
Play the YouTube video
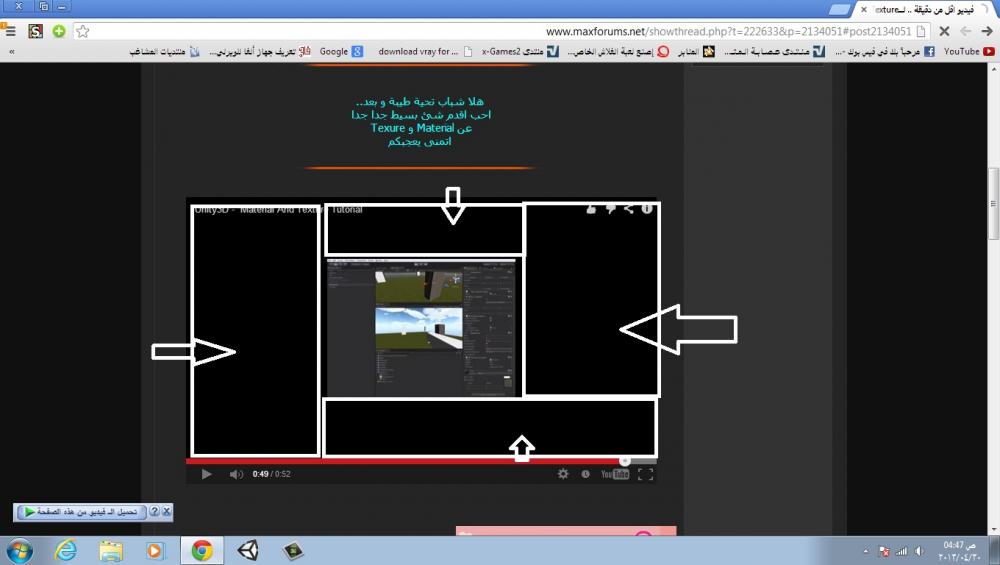pyautogui.click(x=206, y=474)
